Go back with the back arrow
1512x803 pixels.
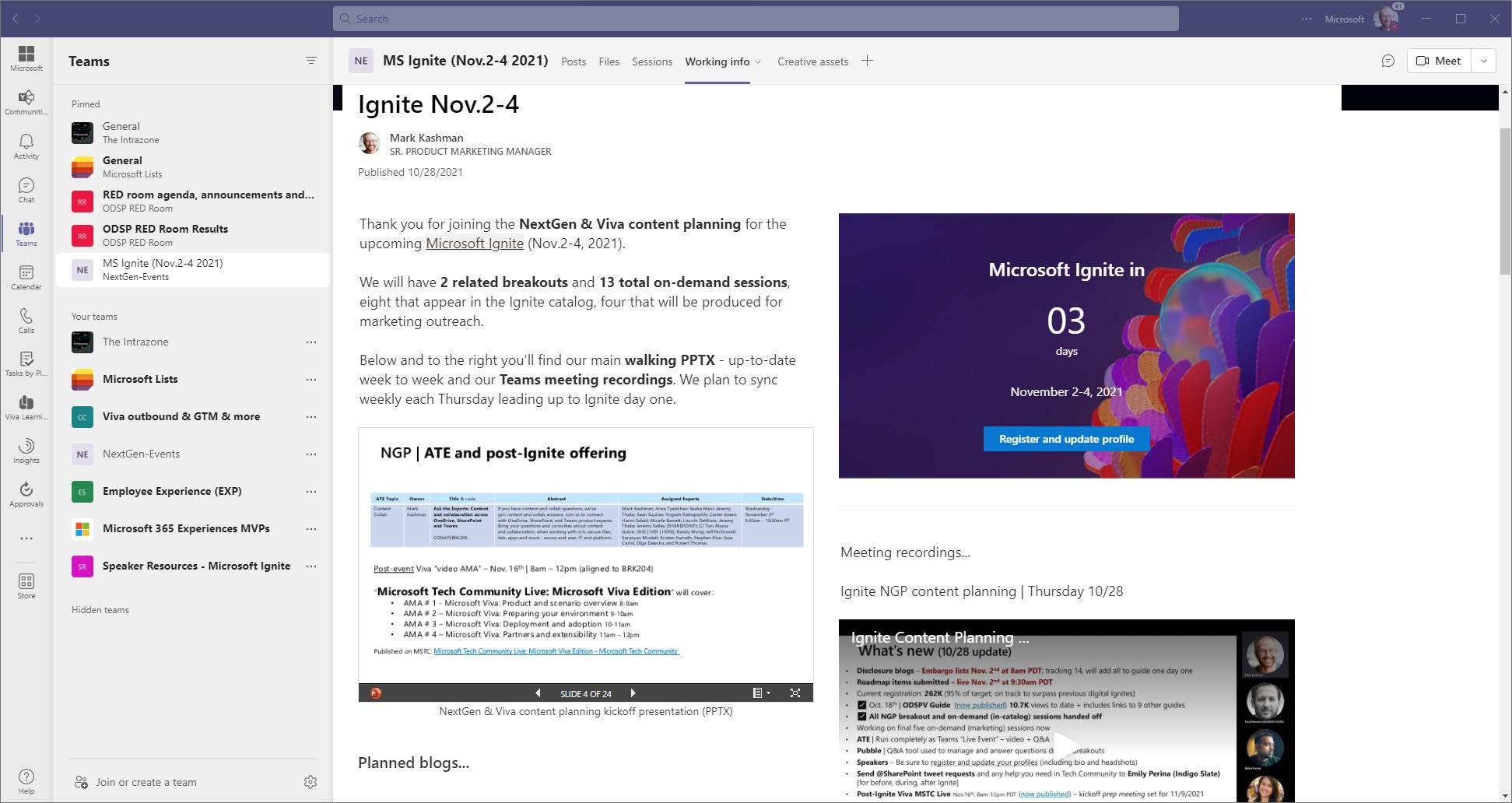tap(16, 19)
